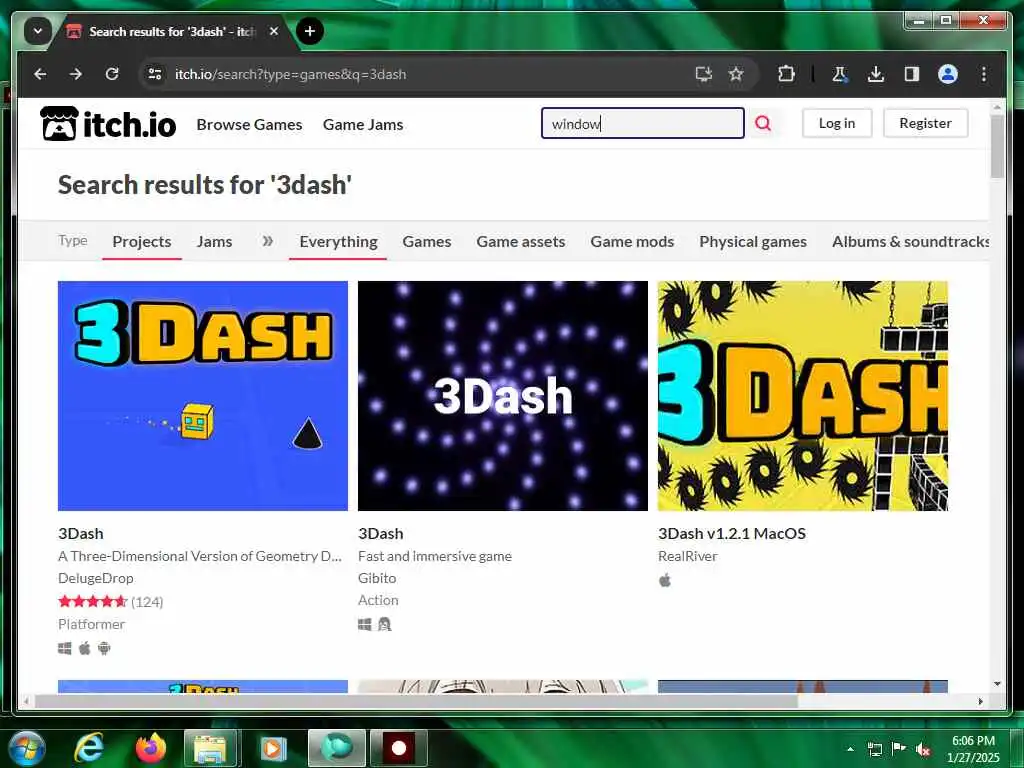The width and height of the screenshot is (1024, 768).
Task: Open the Chrome profile avatar
Action: pyautogui.click(x=948, y=74)
